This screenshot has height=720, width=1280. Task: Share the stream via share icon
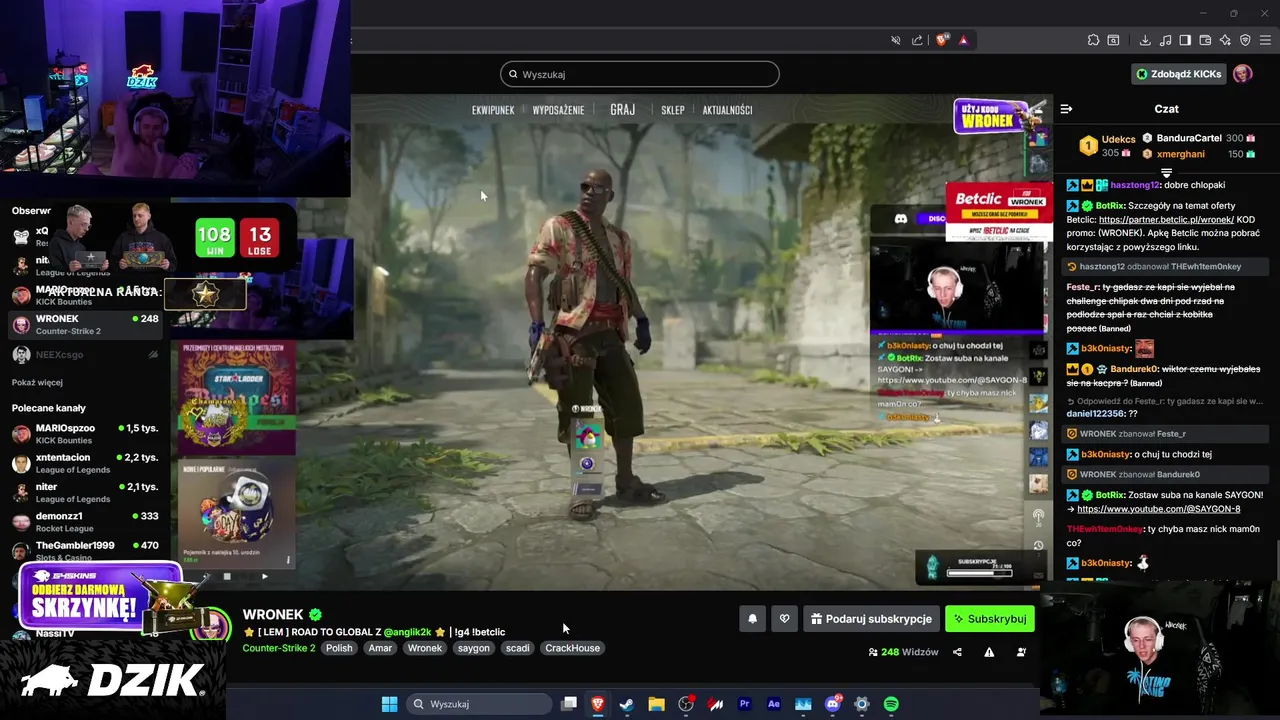pos(957,652)
